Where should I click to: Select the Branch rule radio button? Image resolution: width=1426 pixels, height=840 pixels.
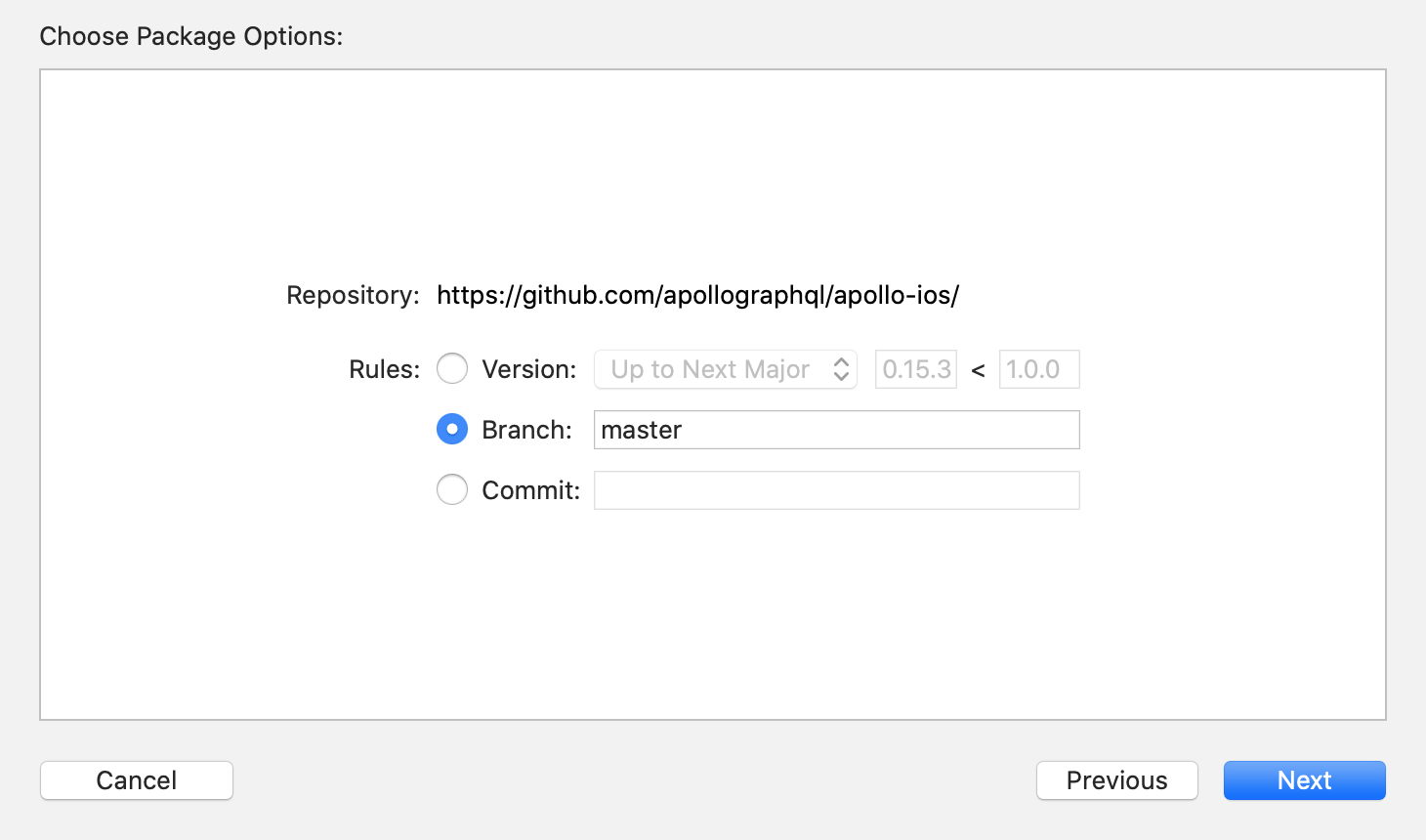(x=452, y=430)
